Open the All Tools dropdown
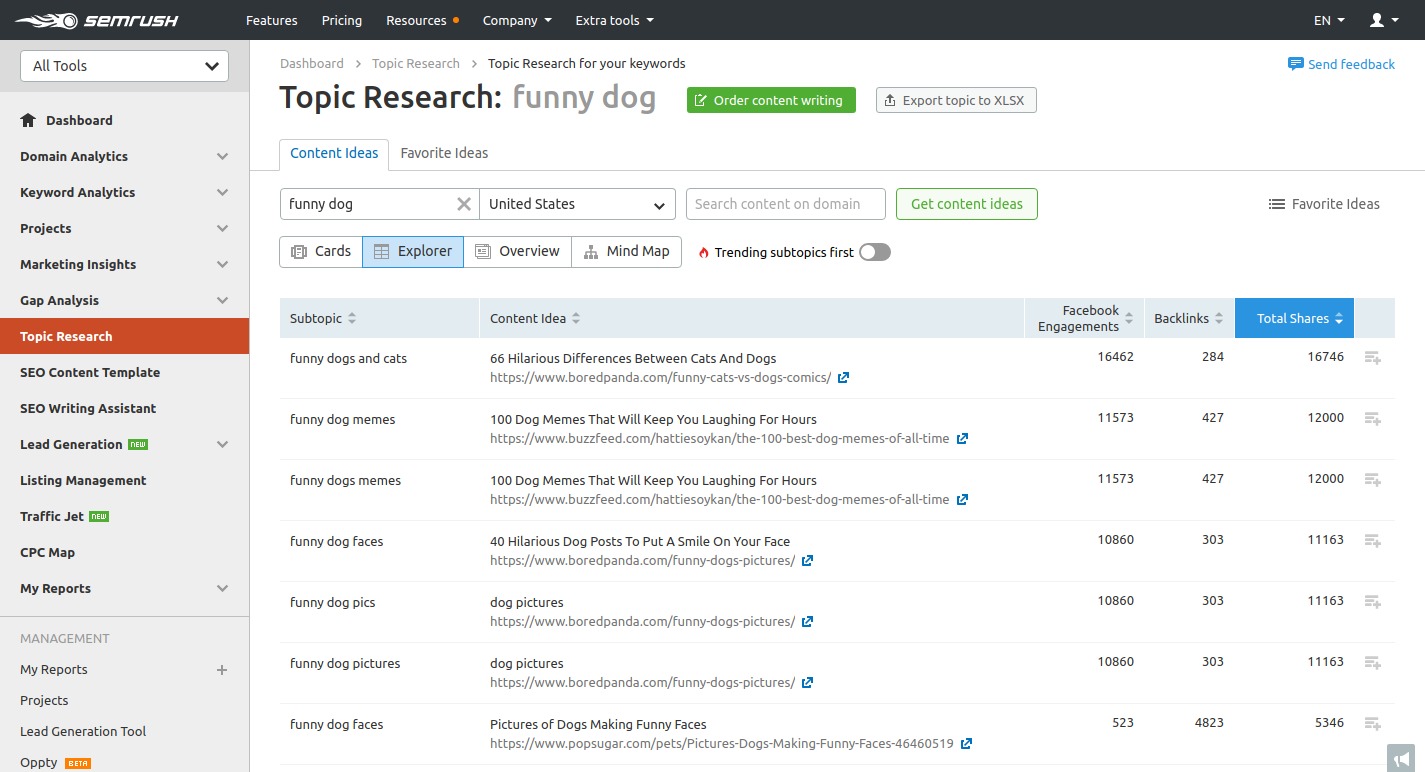Screen dimensions: 1425x772 point(125,66)
